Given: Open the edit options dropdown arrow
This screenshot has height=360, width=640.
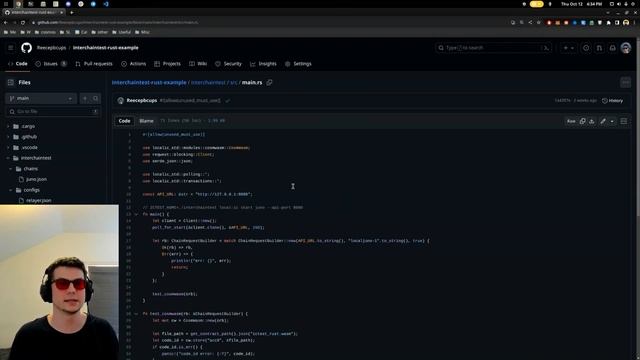Looking at the screenshot, I should coord(612,121).
